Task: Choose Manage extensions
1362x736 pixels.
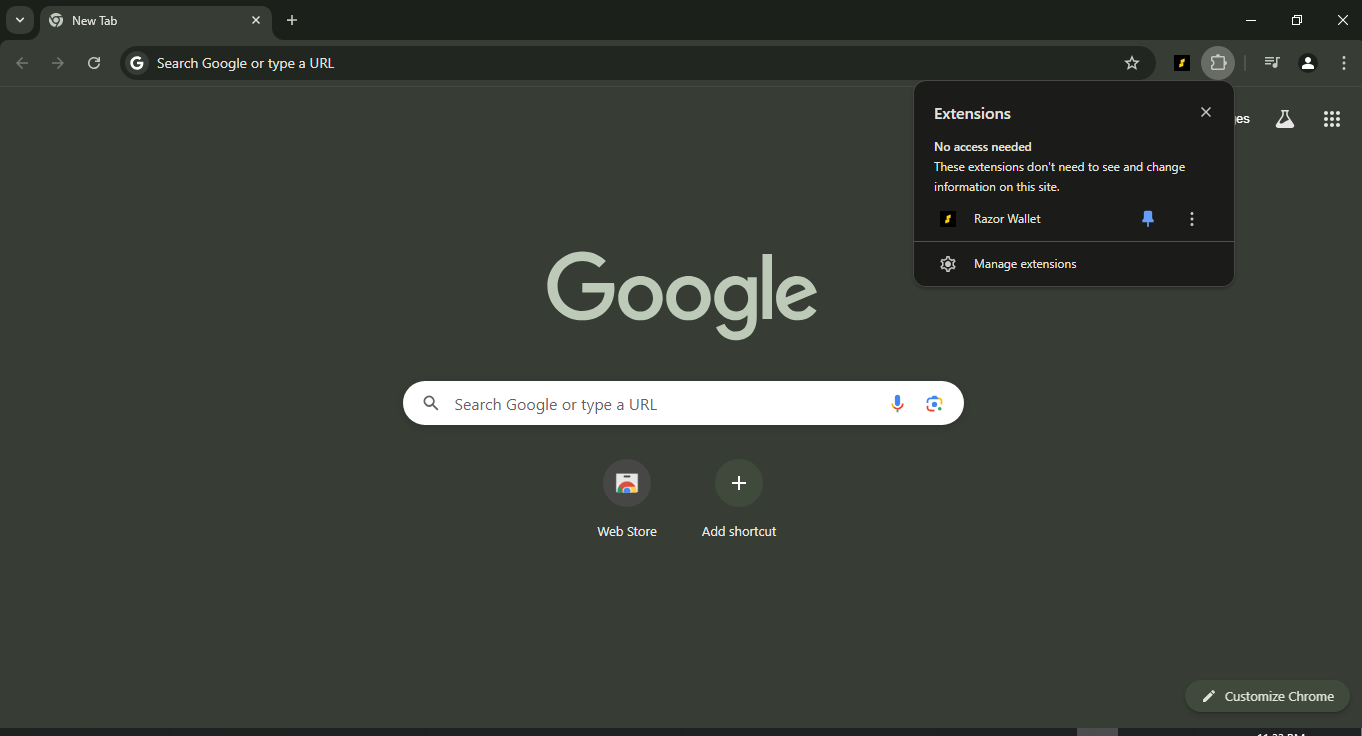Action: pyautogui.click(x=1024, y=264)
